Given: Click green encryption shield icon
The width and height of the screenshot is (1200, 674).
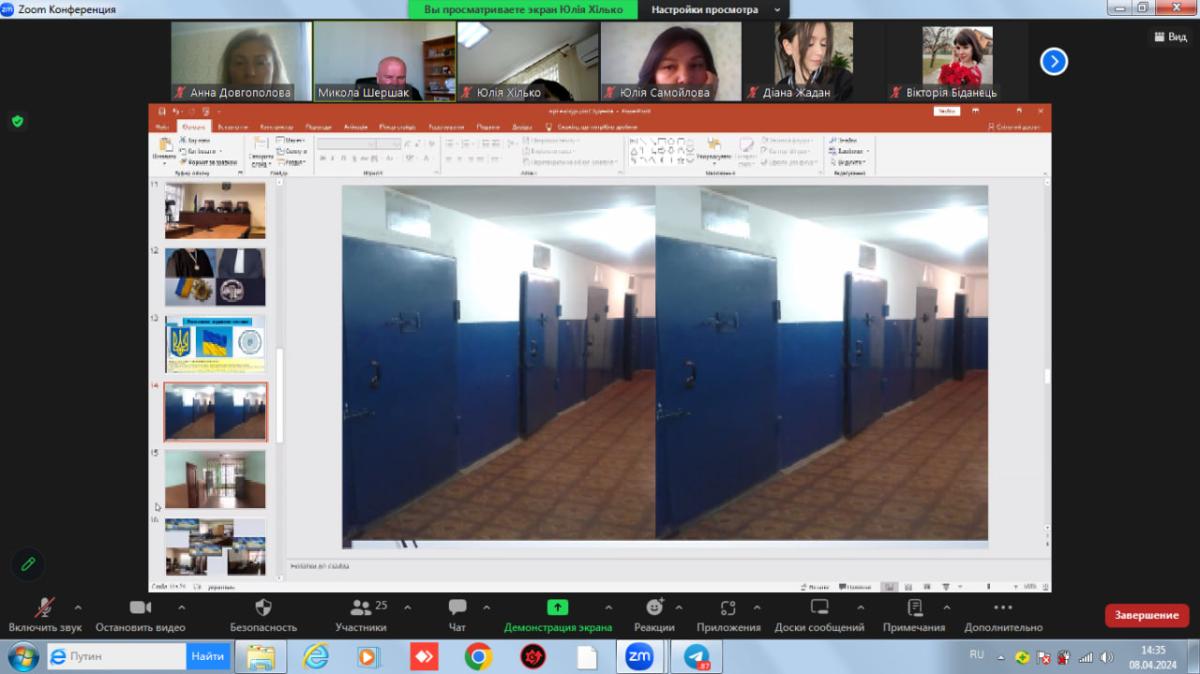Looking at the screenshot, I should pyautogui.click(x=17, y=121).
